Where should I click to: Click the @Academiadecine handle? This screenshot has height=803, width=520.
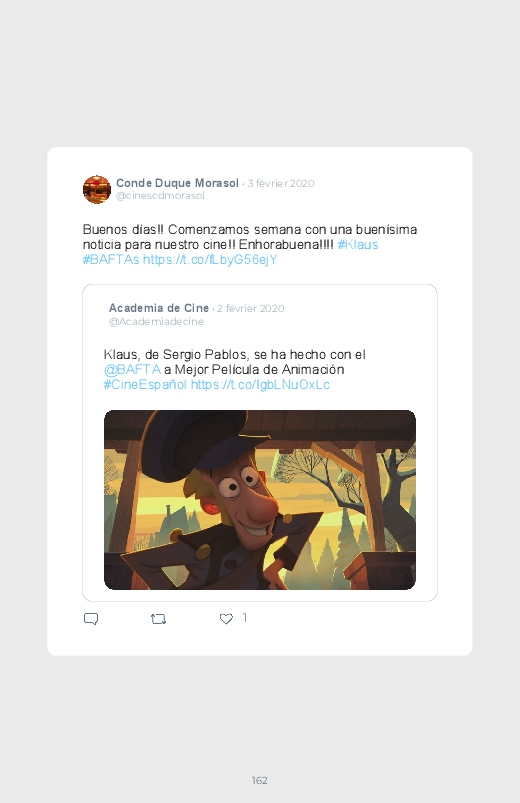(x=156, y=321)
